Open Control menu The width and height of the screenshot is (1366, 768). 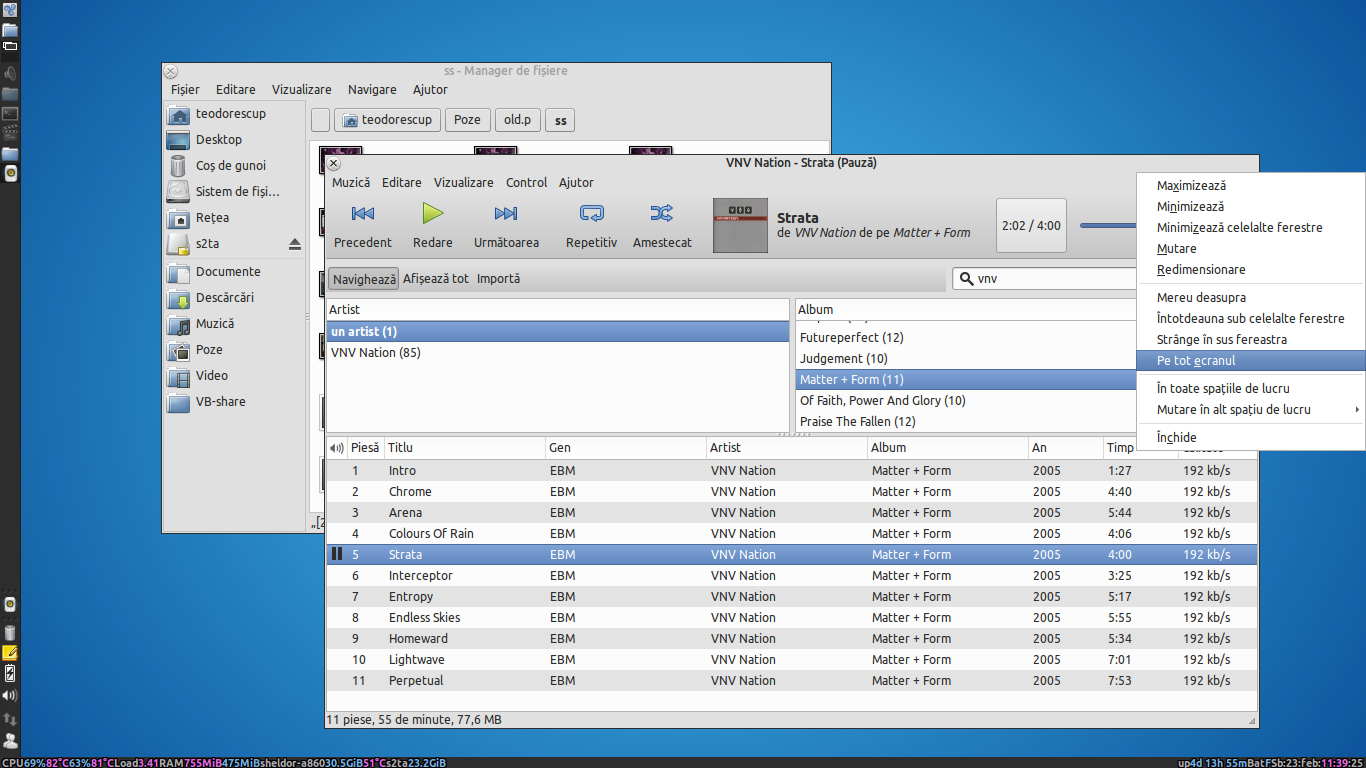click(526, 183)
